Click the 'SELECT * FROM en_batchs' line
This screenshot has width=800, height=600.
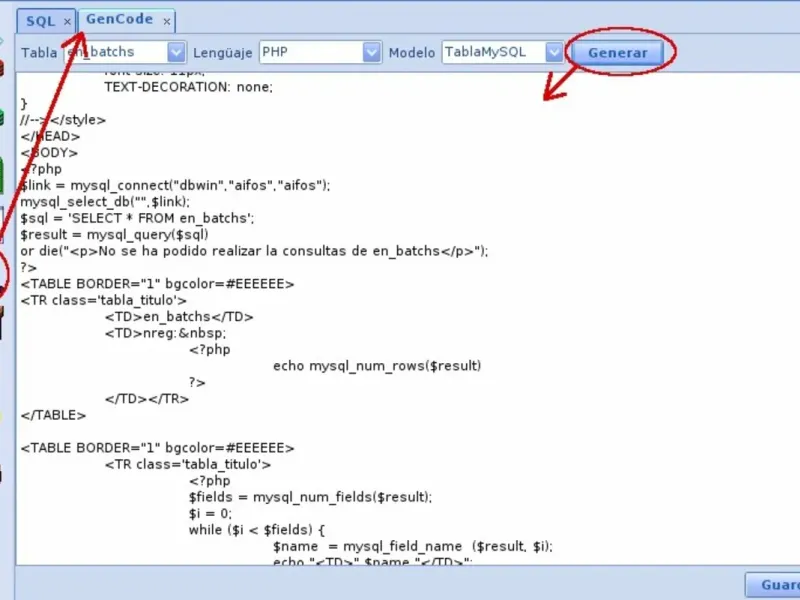tap(137, 218)
